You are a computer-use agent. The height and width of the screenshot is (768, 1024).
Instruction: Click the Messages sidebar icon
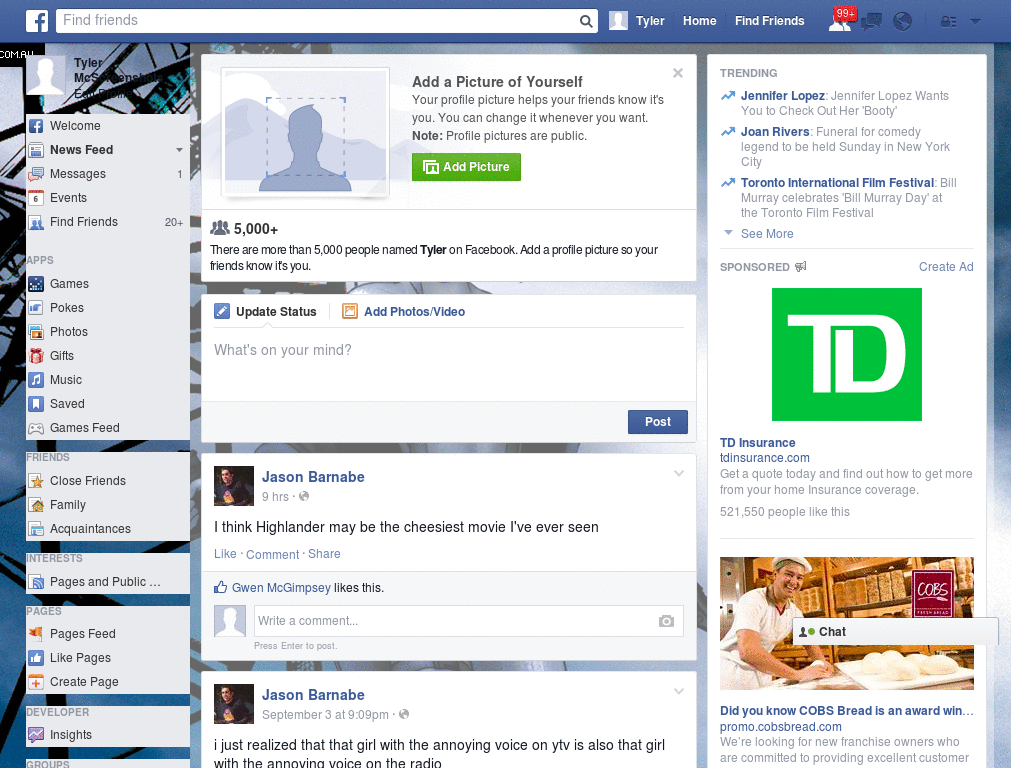[37, 174]
